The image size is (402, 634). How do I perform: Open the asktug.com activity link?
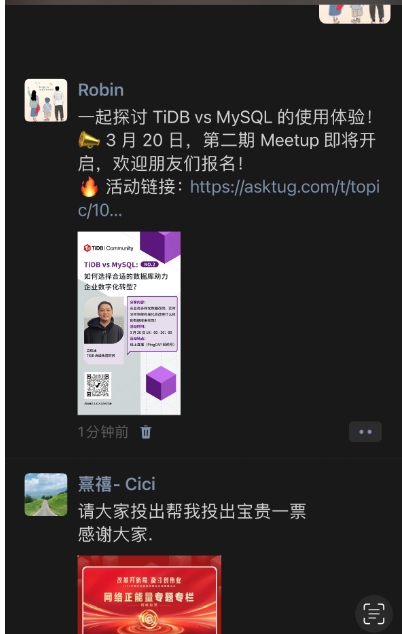(229, 198)
